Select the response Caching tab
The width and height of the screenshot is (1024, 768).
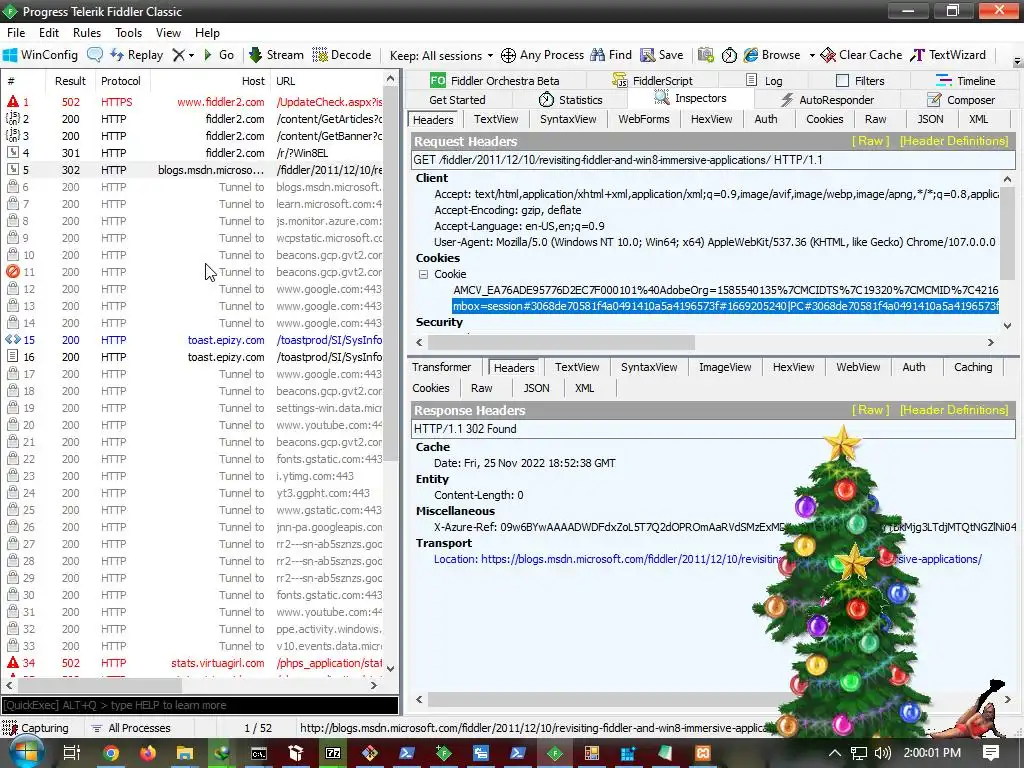(972, 367)
